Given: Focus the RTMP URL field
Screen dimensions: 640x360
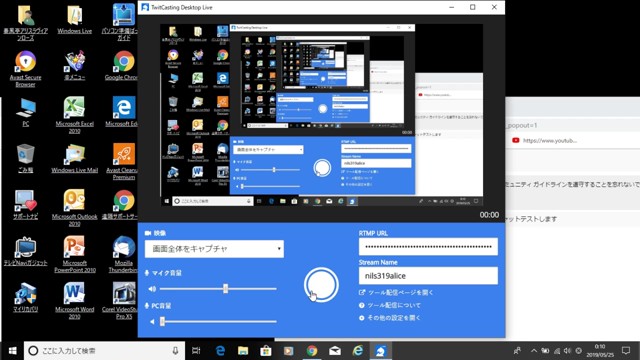Looking at the screenshot, I should pyautogui.click(x=428, y=247).
